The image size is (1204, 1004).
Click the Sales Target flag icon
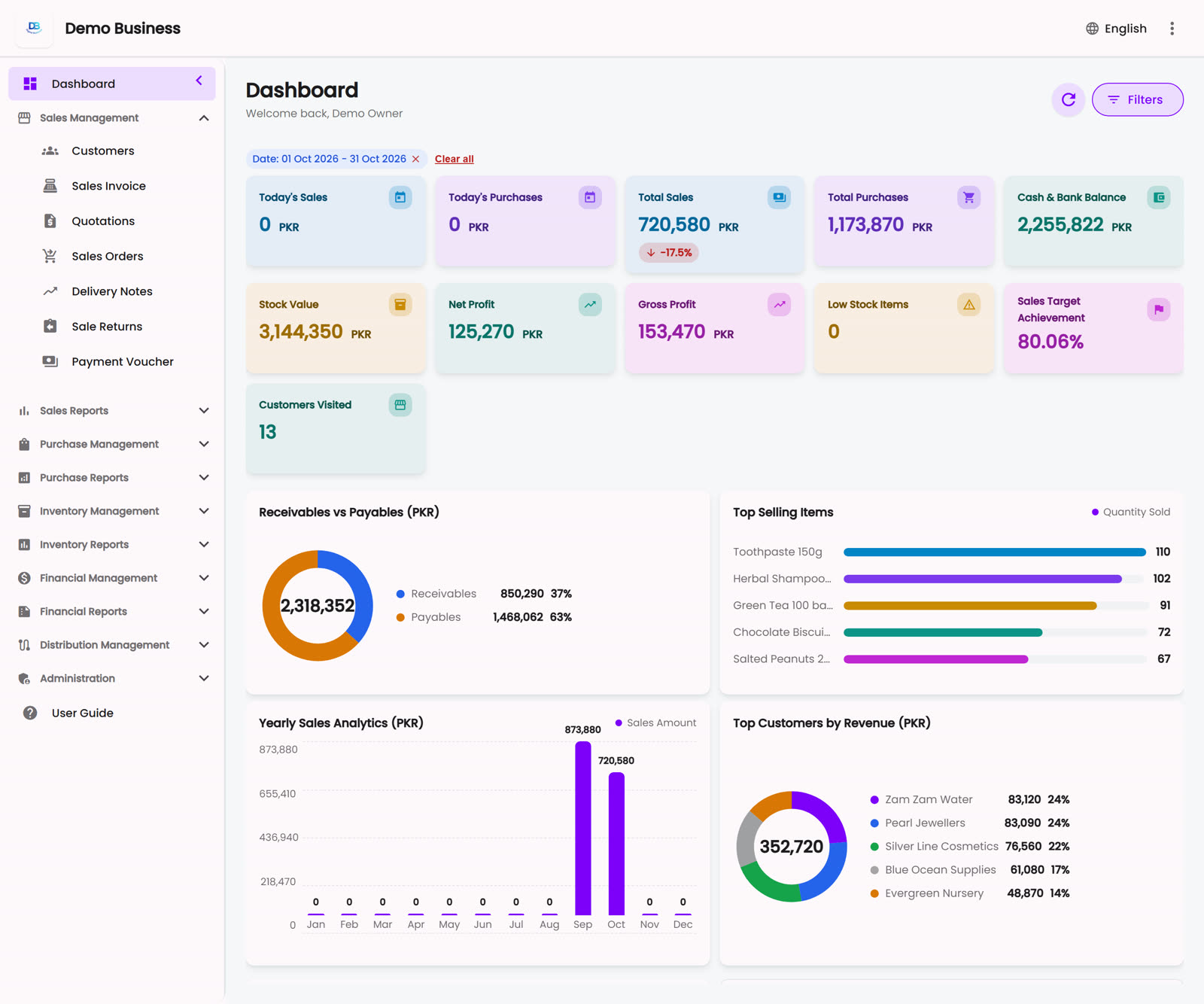[1159, 309]
